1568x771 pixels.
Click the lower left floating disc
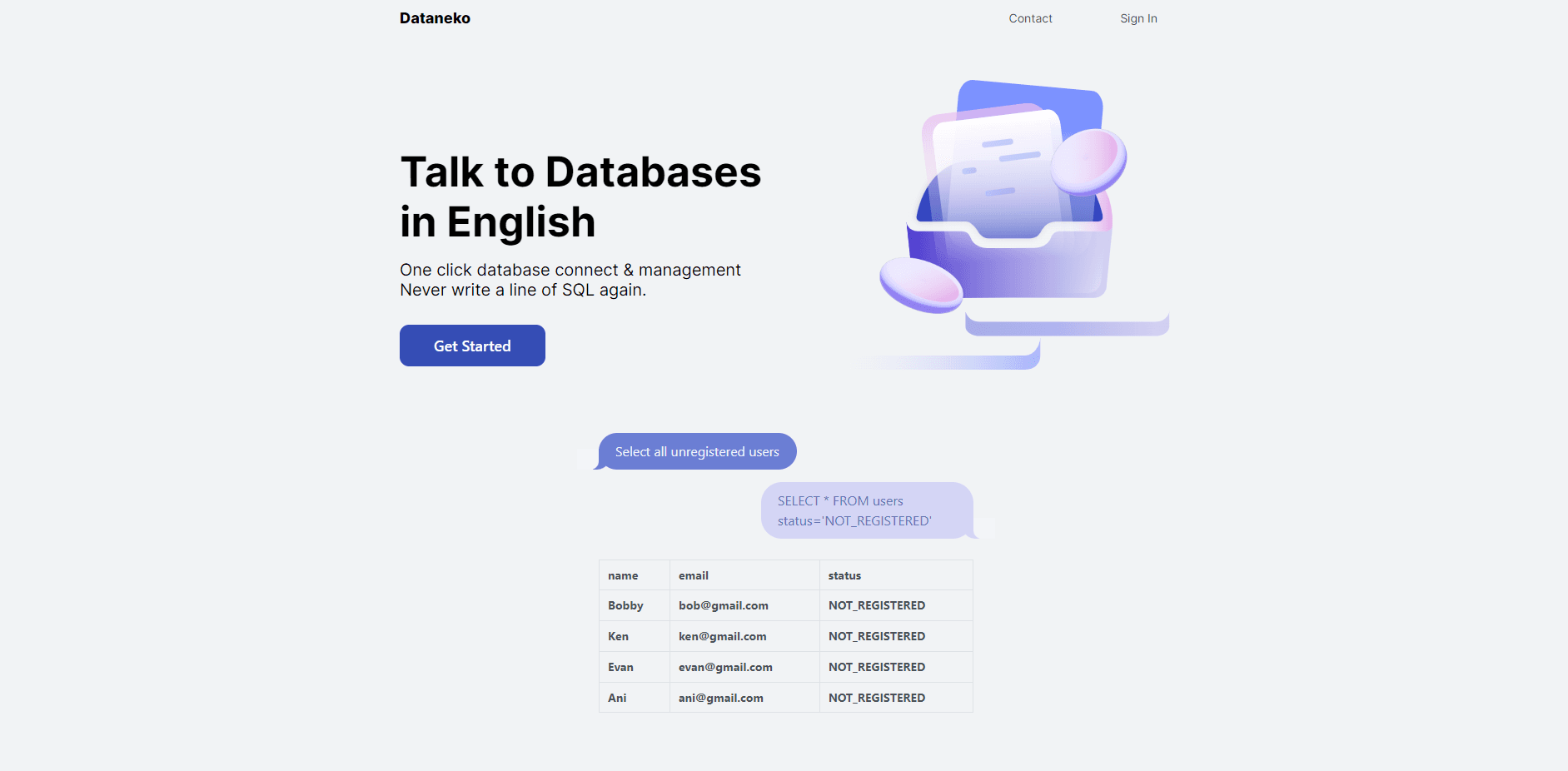pyautogui.click(x=921, y=285)
